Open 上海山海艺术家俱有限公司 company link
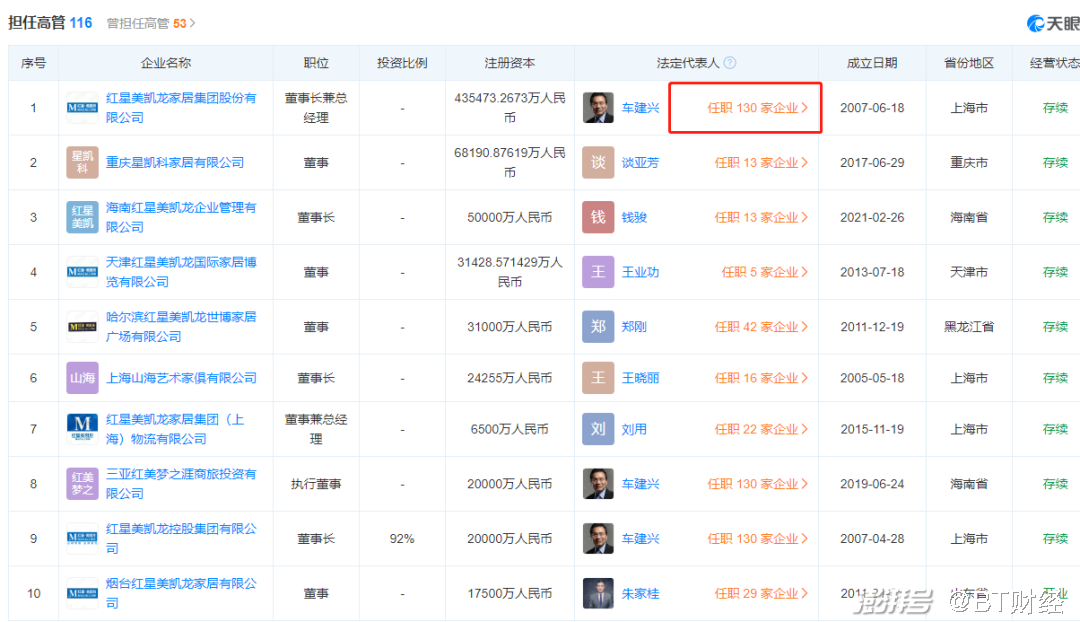This screenshot has width=1080, height=622. pyautogui.click(x=181, y=378)
